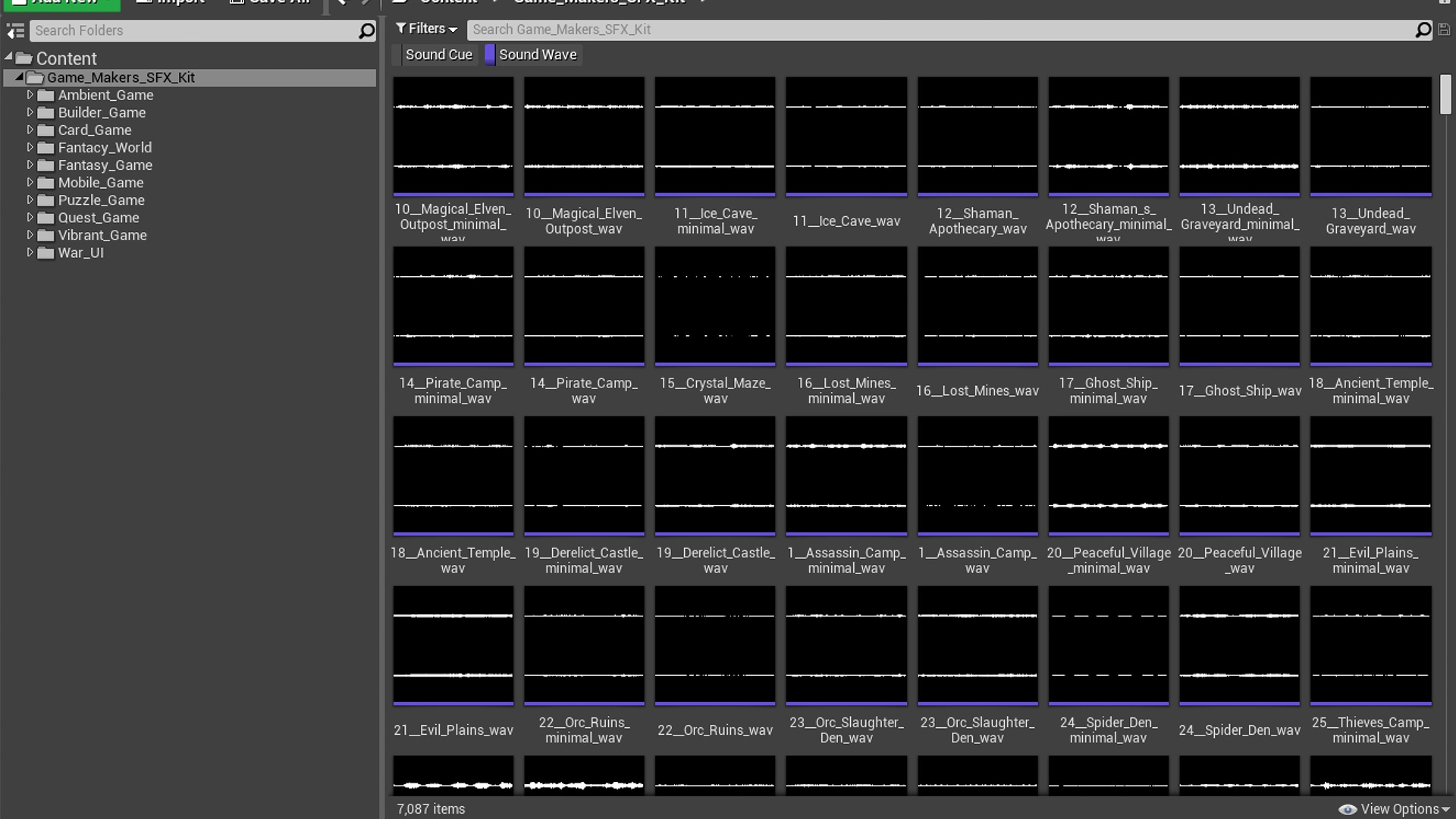The image size is (1456, 819).
Task: Toggle the sources panel icon beside Search Folders
Action: coord(15,30)
